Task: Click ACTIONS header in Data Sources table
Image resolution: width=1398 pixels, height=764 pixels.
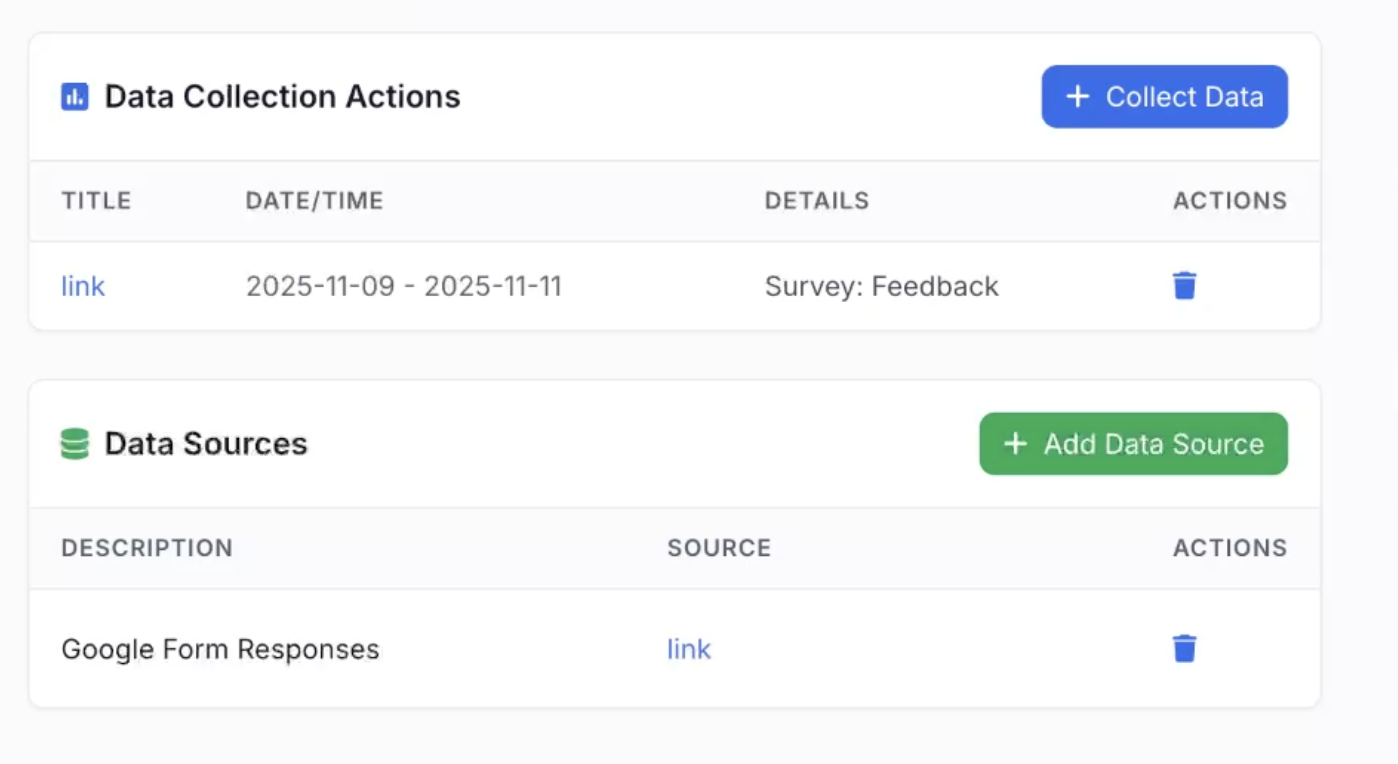Action: point(1229,548)
